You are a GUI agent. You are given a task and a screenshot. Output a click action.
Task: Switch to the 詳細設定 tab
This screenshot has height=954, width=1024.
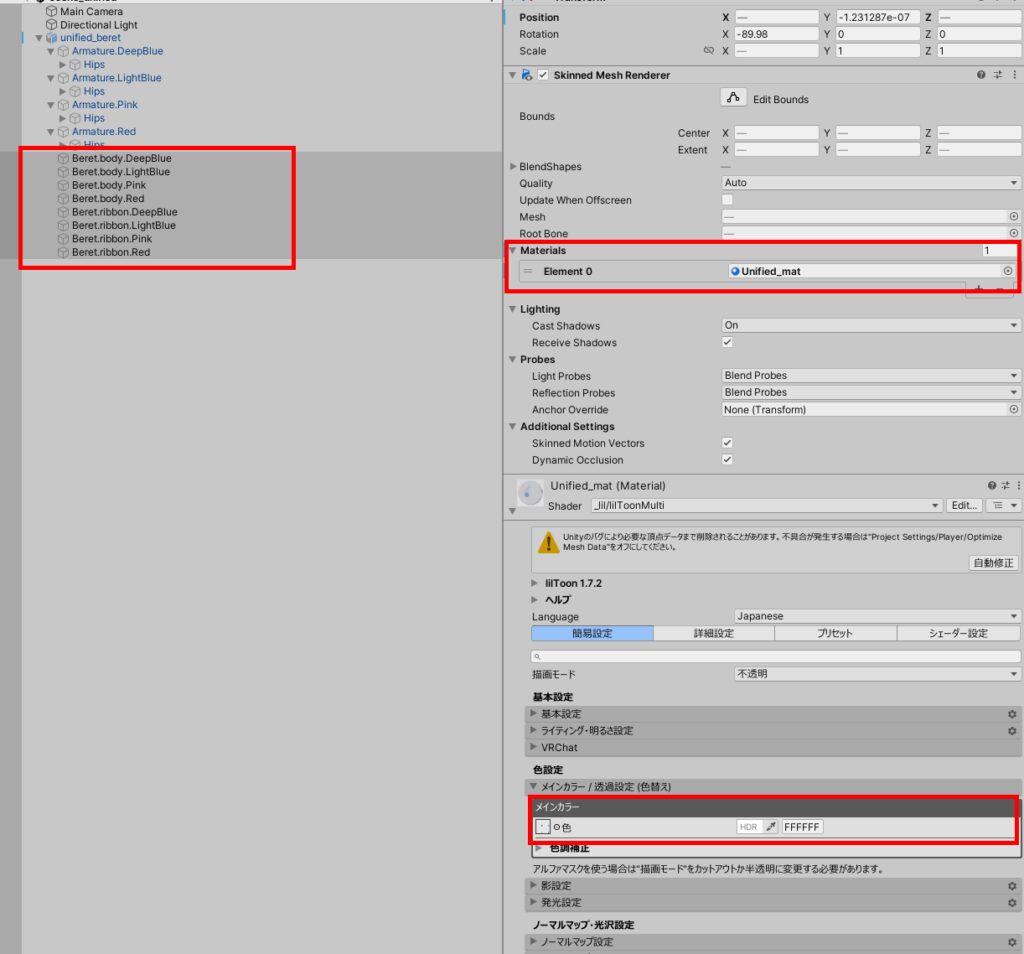coord(714,633)
